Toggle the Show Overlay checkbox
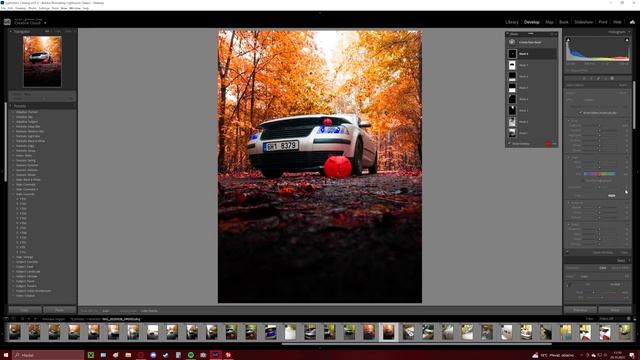 click(x=510, y=144)
